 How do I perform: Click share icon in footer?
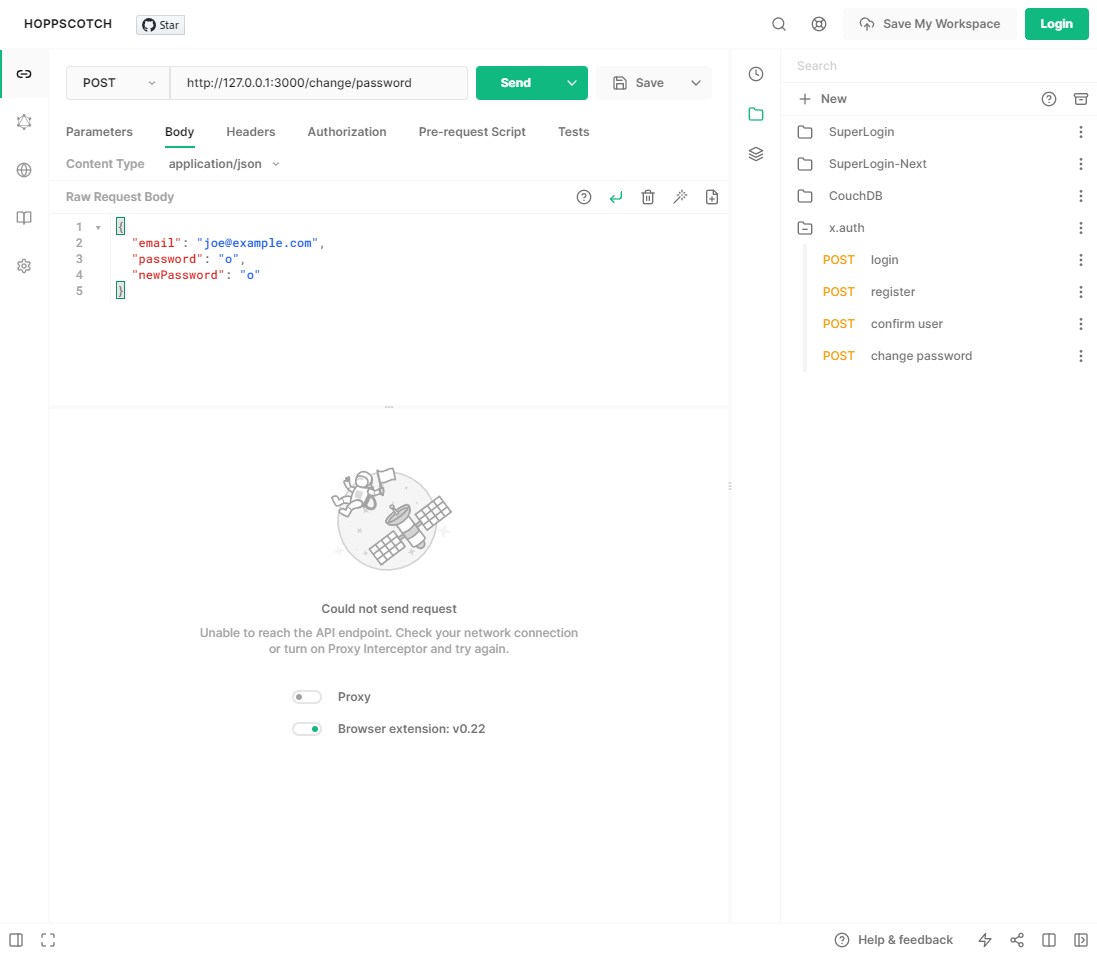pyautogui.click(x=1017, y=940)
